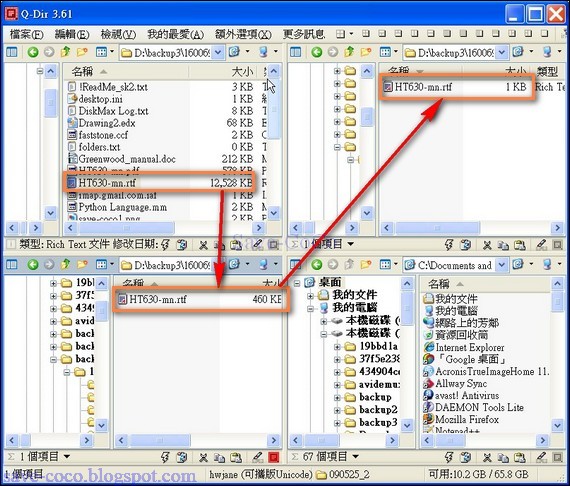Click the edit pencil icon in bottom-right pane status bar
570x486 pixels.
541,457
